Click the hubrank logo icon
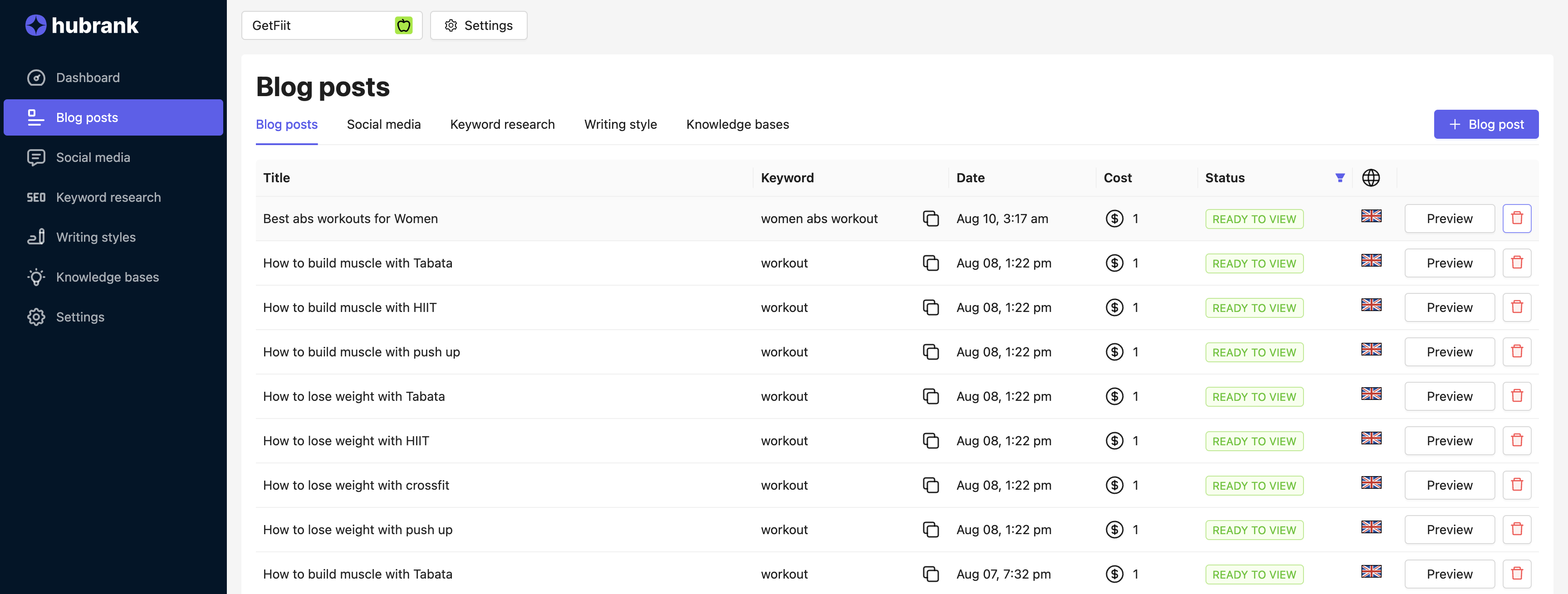The width and height of the screenshot is (1568, 594). point(35,25)
